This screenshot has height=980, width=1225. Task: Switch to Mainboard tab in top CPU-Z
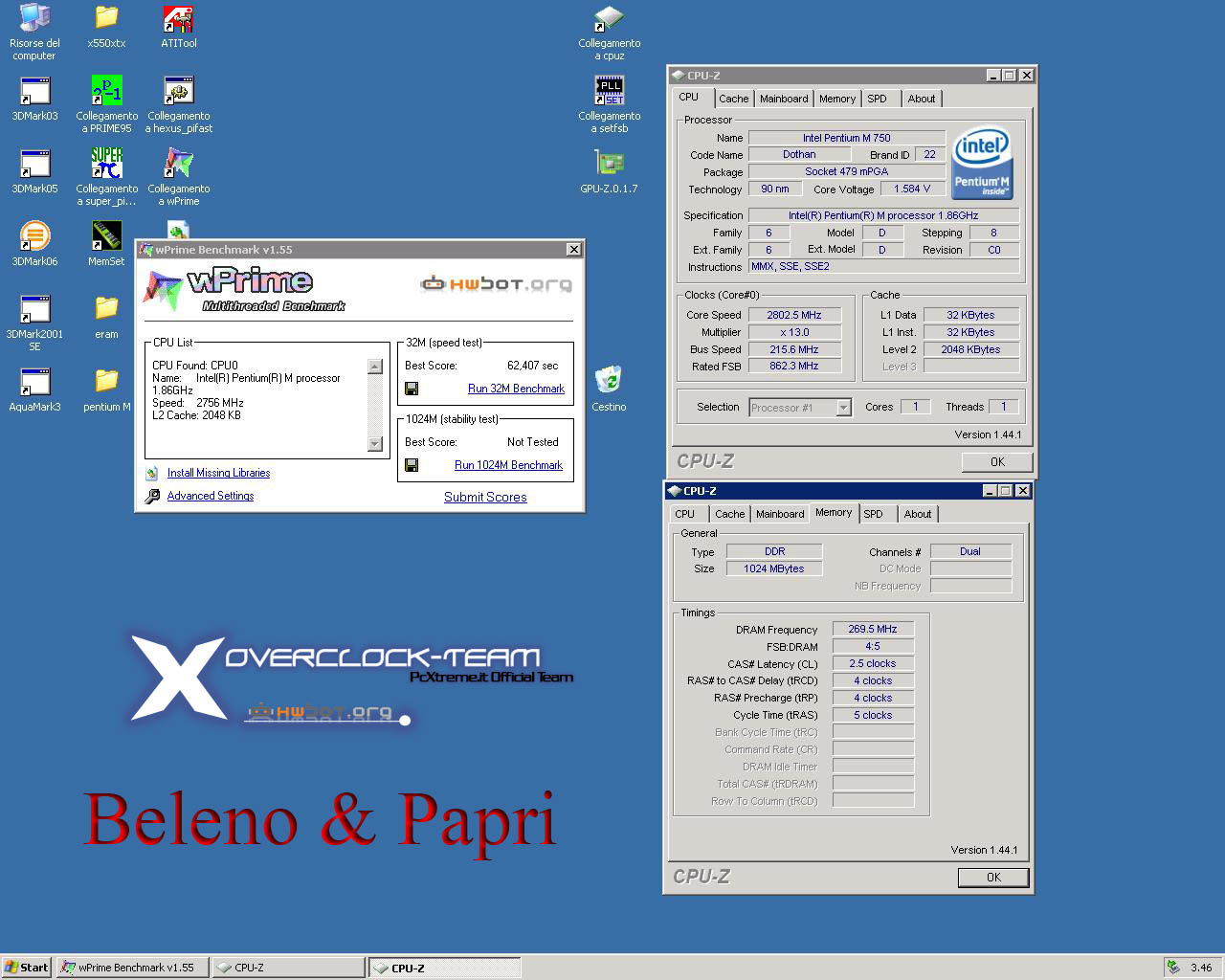(784, 99)
